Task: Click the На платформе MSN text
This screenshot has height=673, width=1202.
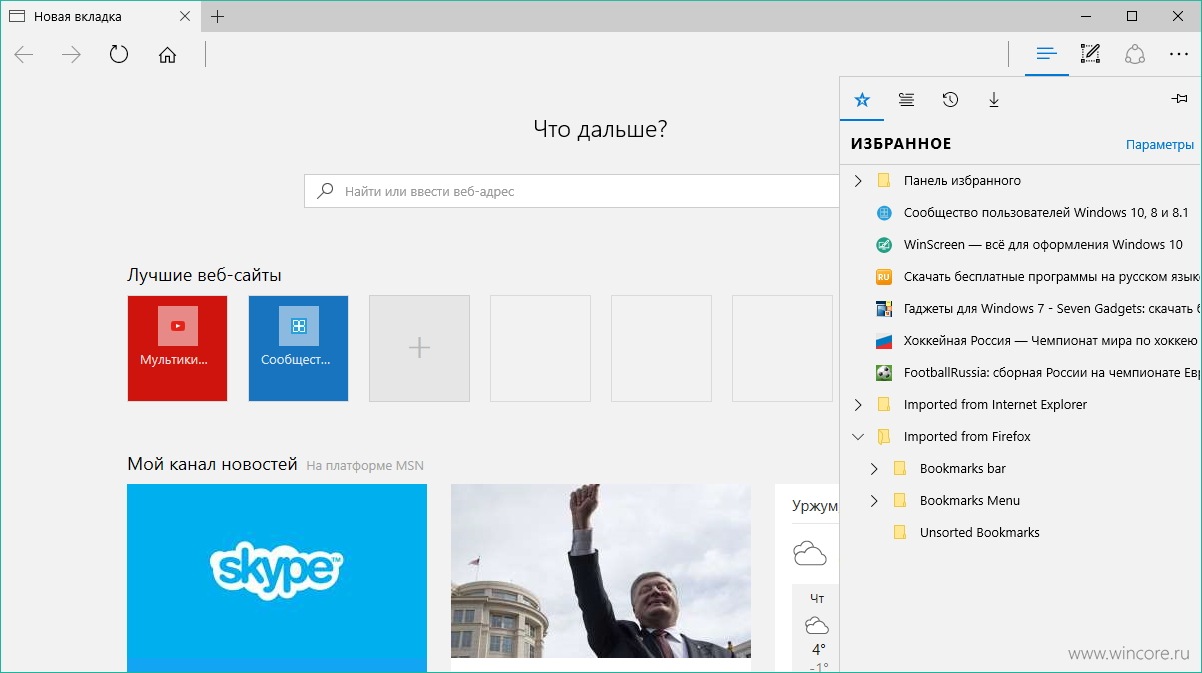Action: coord(365,465)
